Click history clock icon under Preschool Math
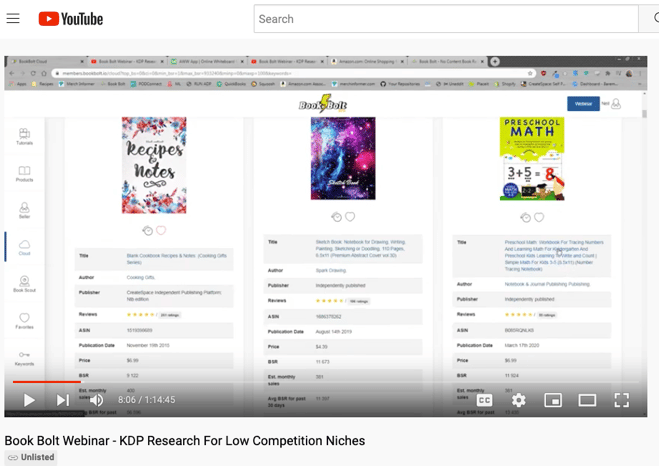 pos(525,217)
